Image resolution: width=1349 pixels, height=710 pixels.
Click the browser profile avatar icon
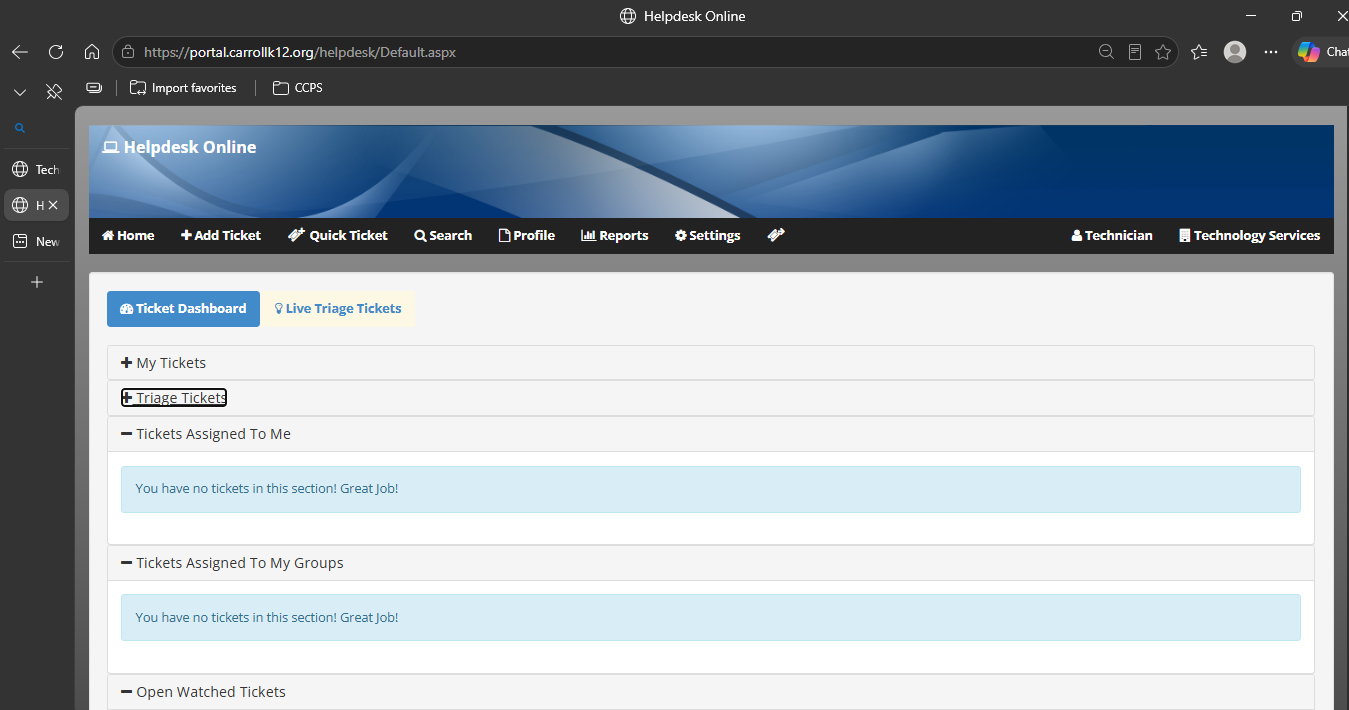click(1235, 52)
